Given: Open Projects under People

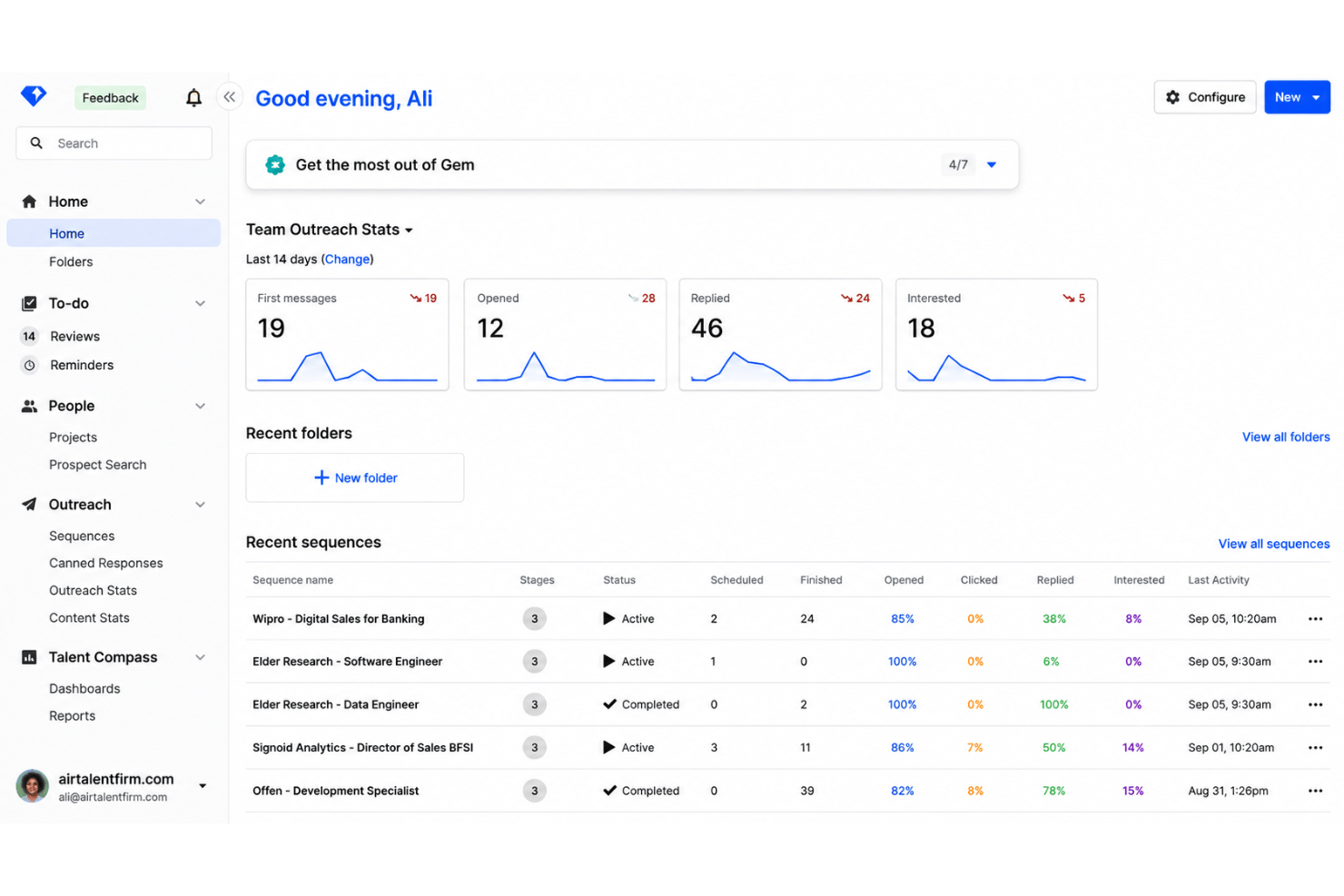Looking at the screenshot, I should click(x=73, y=437).
